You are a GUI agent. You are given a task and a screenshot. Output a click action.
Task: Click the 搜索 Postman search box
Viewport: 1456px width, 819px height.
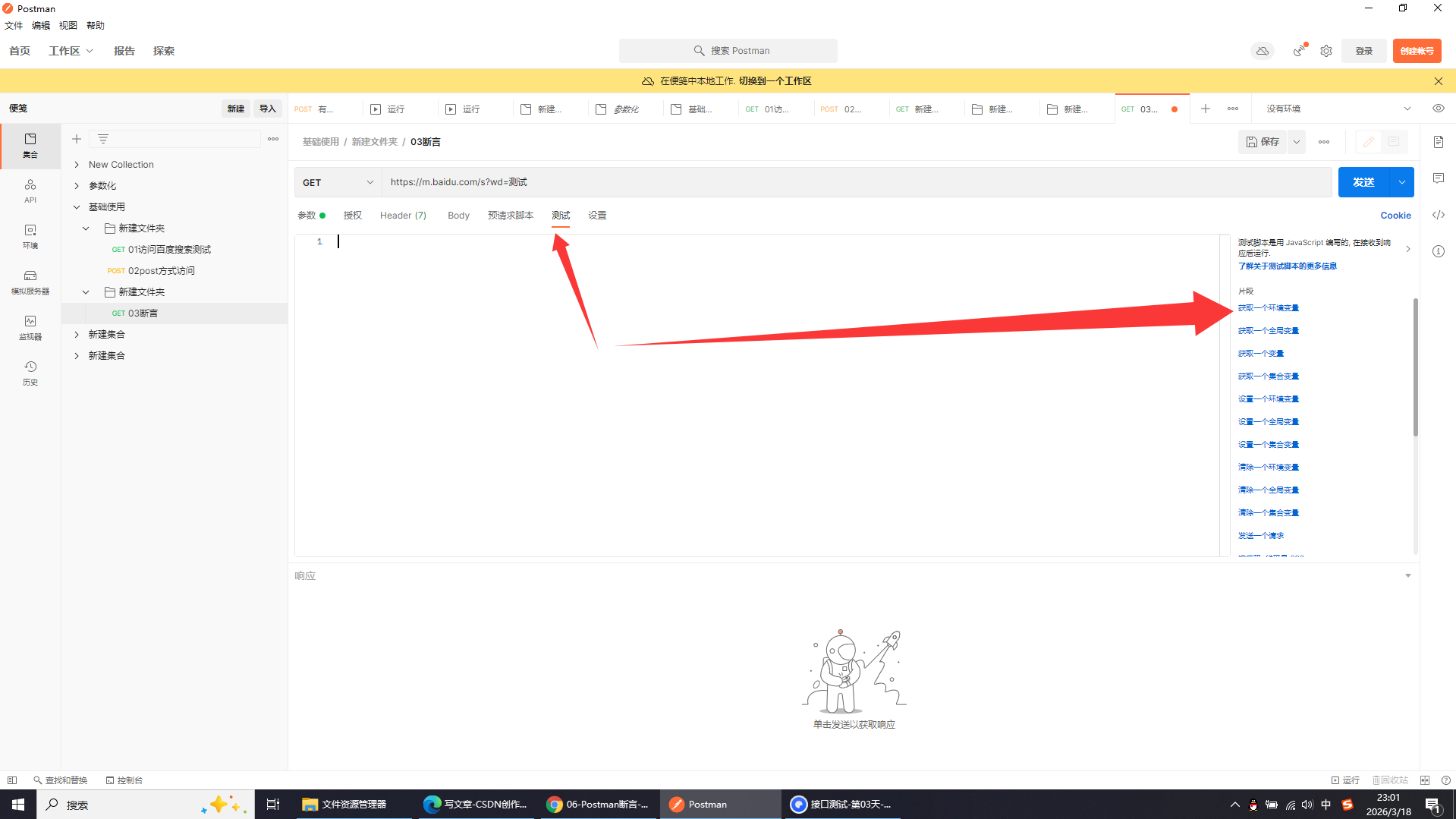click(728, 51)
